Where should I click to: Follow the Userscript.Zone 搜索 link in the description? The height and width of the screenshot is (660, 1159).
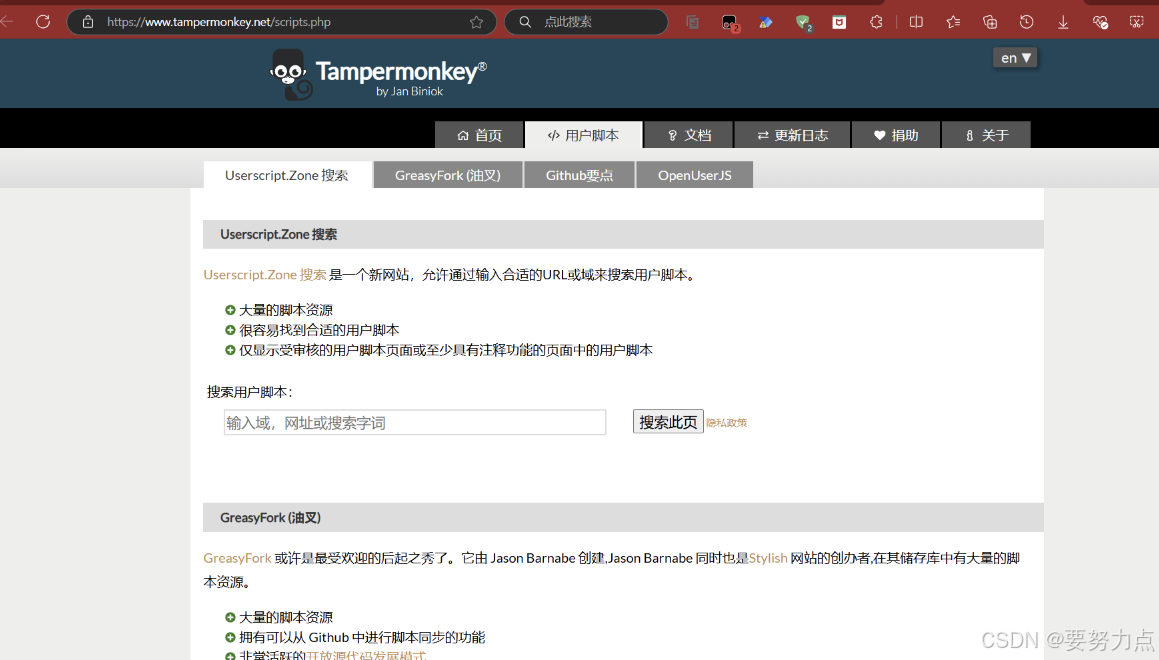pyautogui.click(x=265, y=275)
